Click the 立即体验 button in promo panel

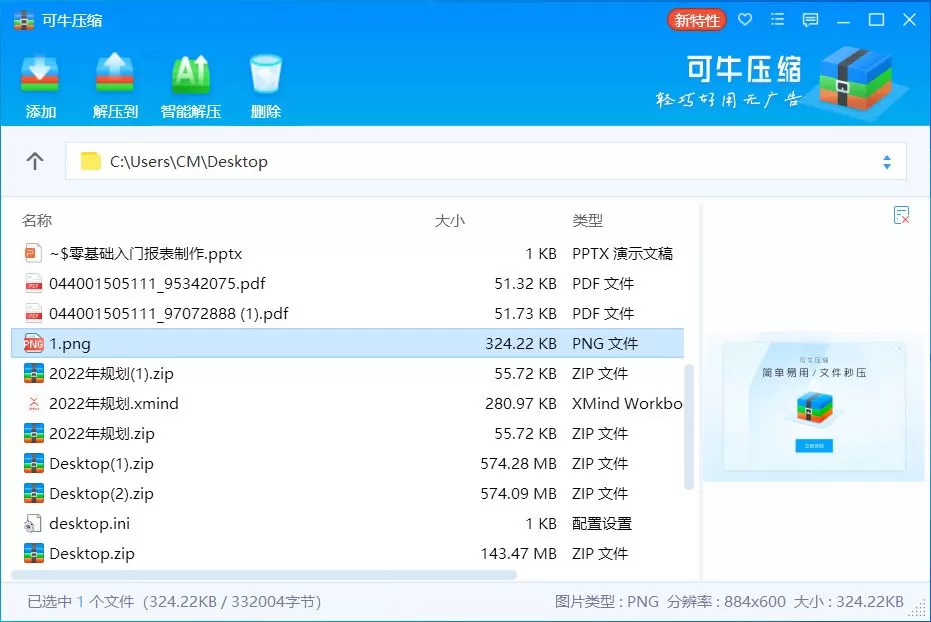(x=814, y=446)
